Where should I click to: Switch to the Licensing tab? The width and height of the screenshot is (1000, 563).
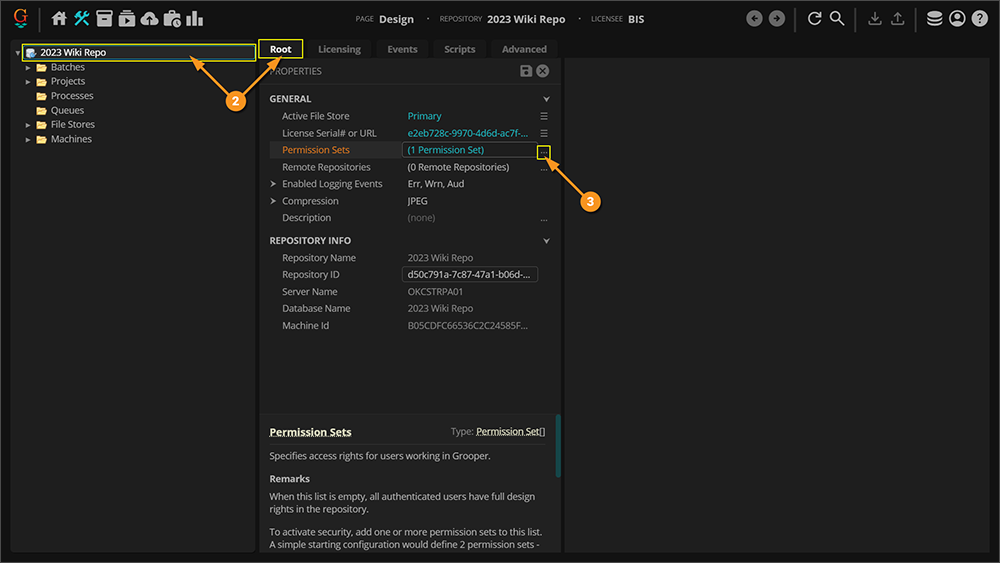(339, 49)
